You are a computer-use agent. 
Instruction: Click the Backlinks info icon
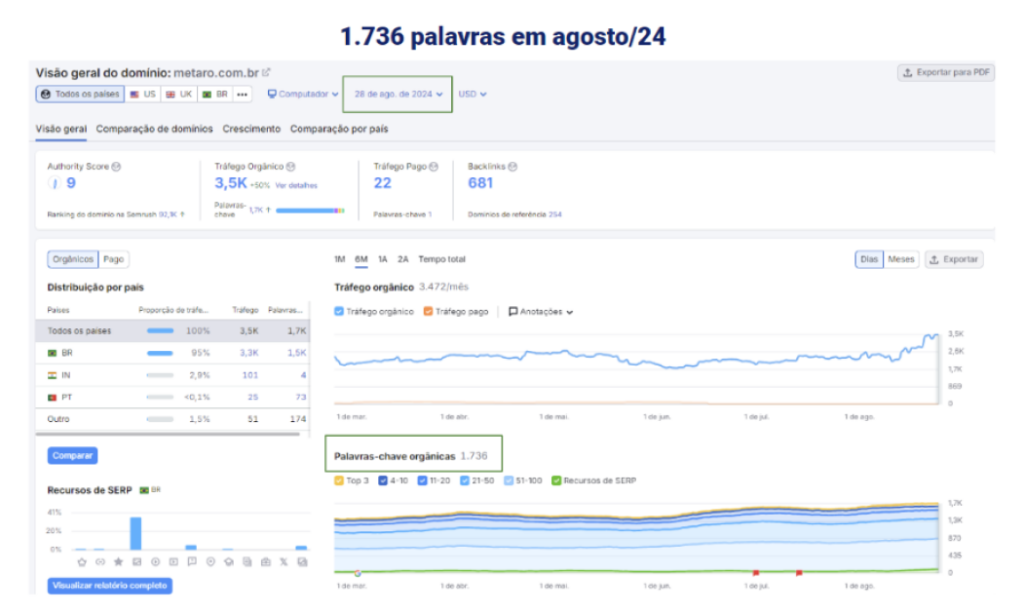(512, 166)
